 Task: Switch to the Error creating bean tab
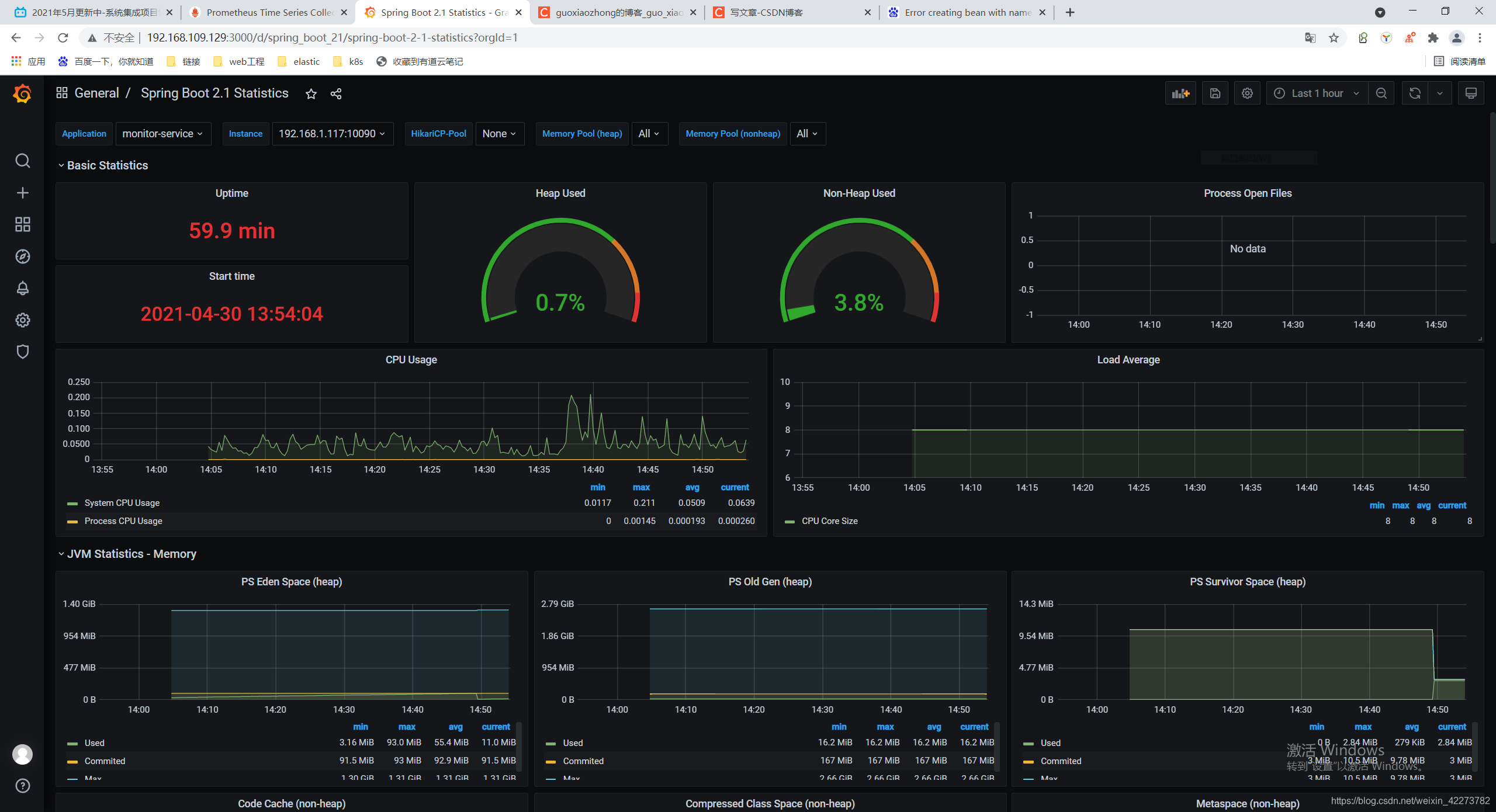click(x=967, y=12)
